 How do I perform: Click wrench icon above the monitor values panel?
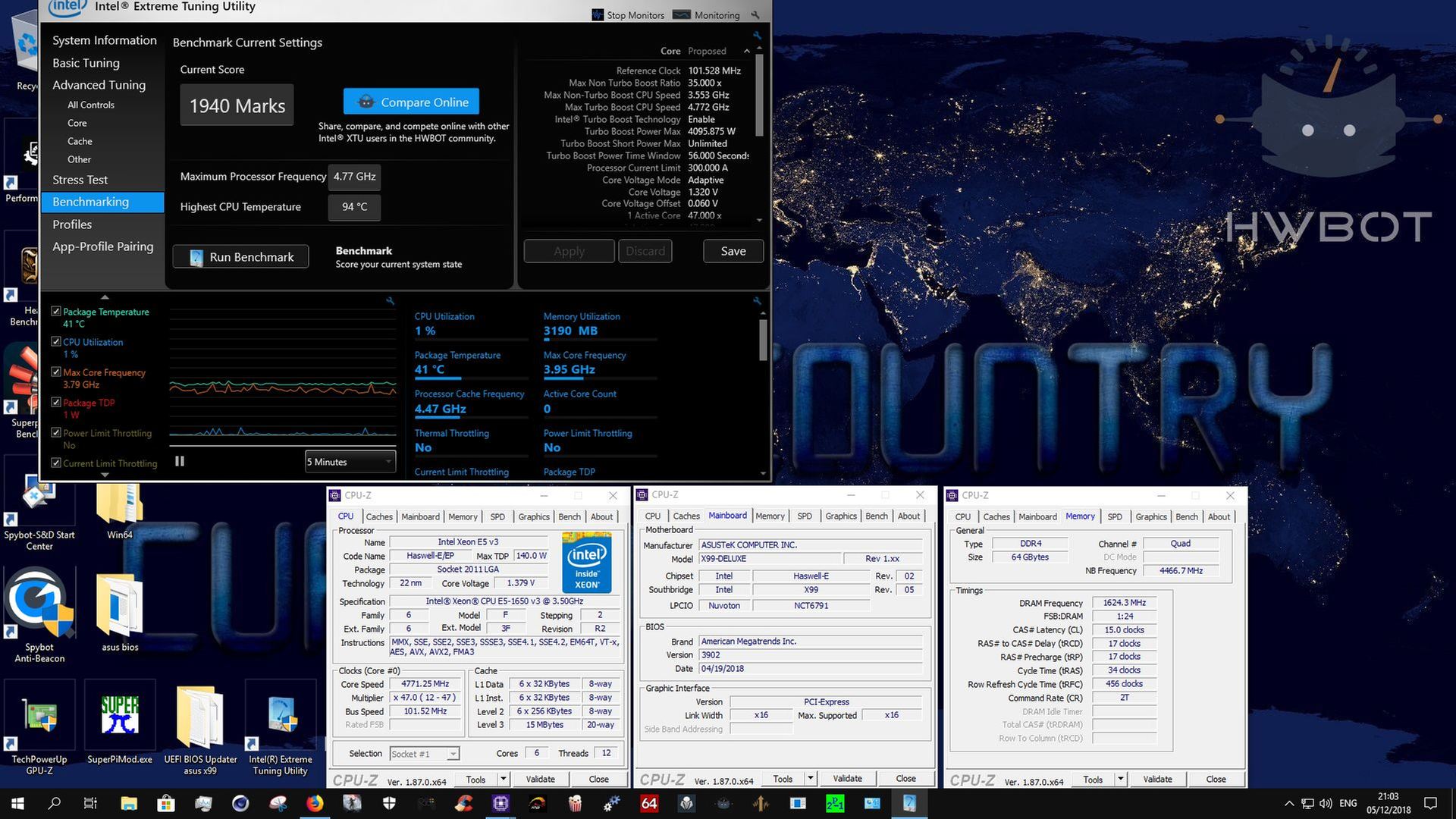click(x=756, y=301)
